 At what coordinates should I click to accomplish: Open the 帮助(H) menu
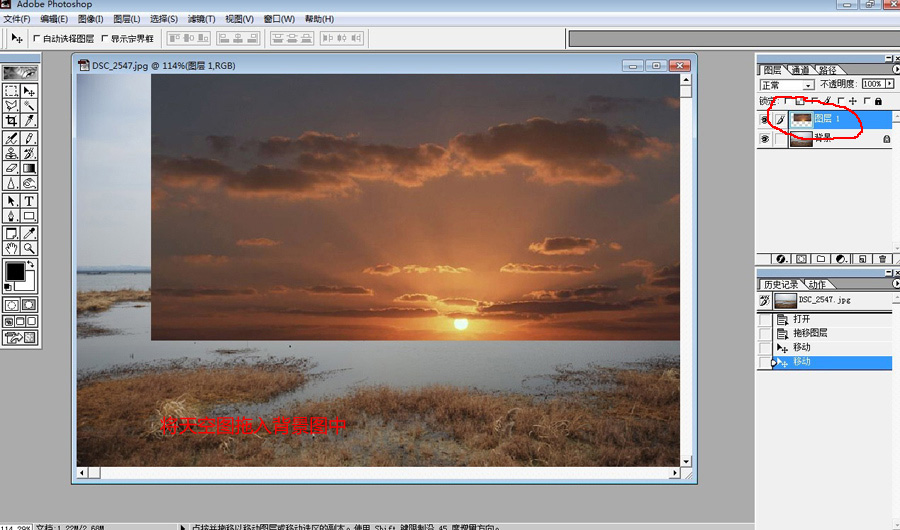coord(320,19)
